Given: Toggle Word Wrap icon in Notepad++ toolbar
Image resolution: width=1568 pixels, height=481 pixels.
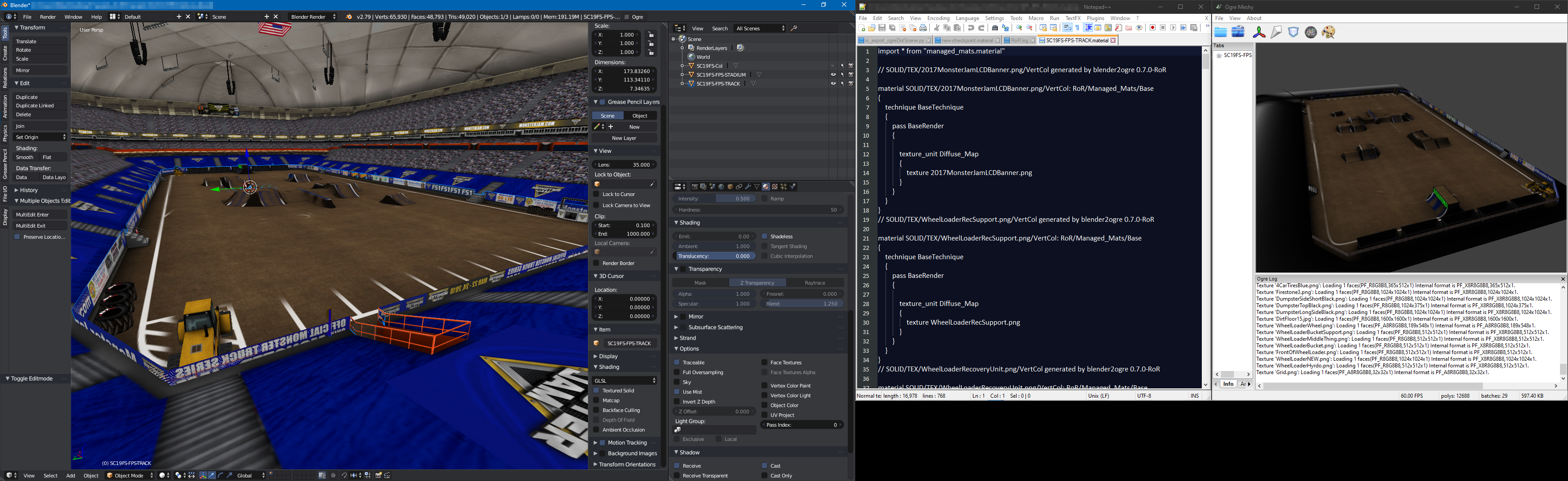Looking at the screenshot, I should click(1068, 28).
